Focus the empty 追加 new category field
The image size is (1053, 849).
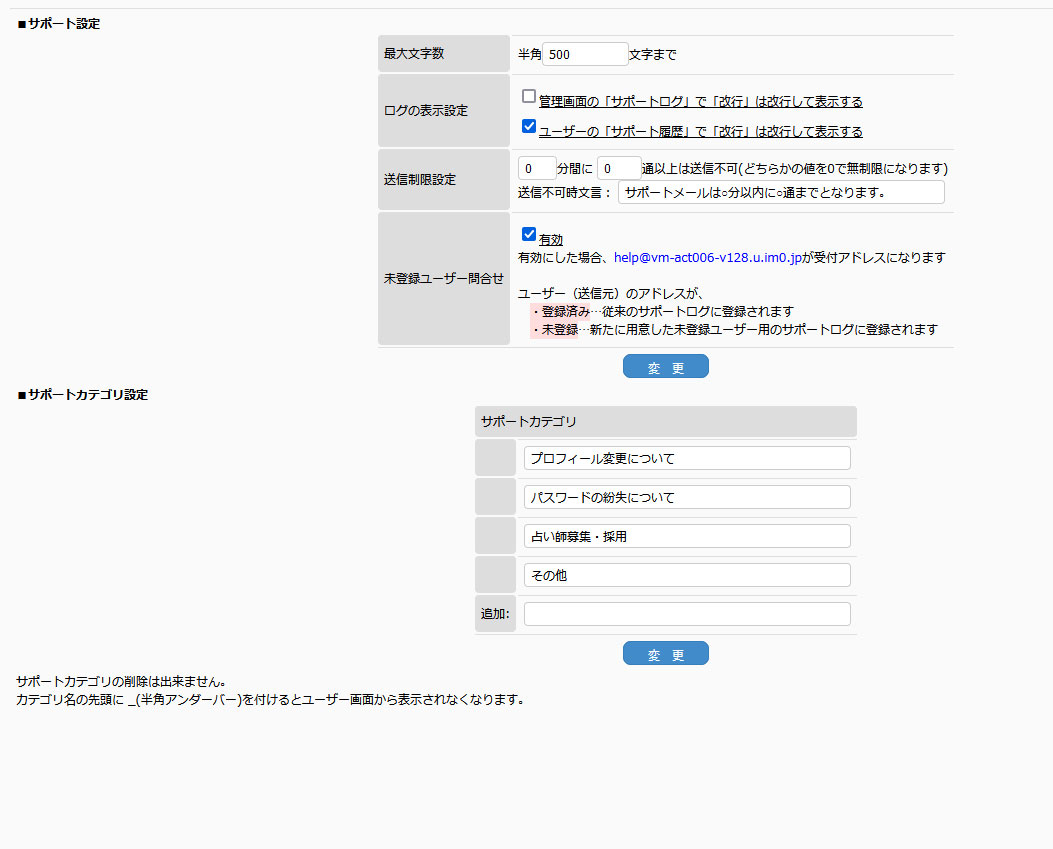687,614
